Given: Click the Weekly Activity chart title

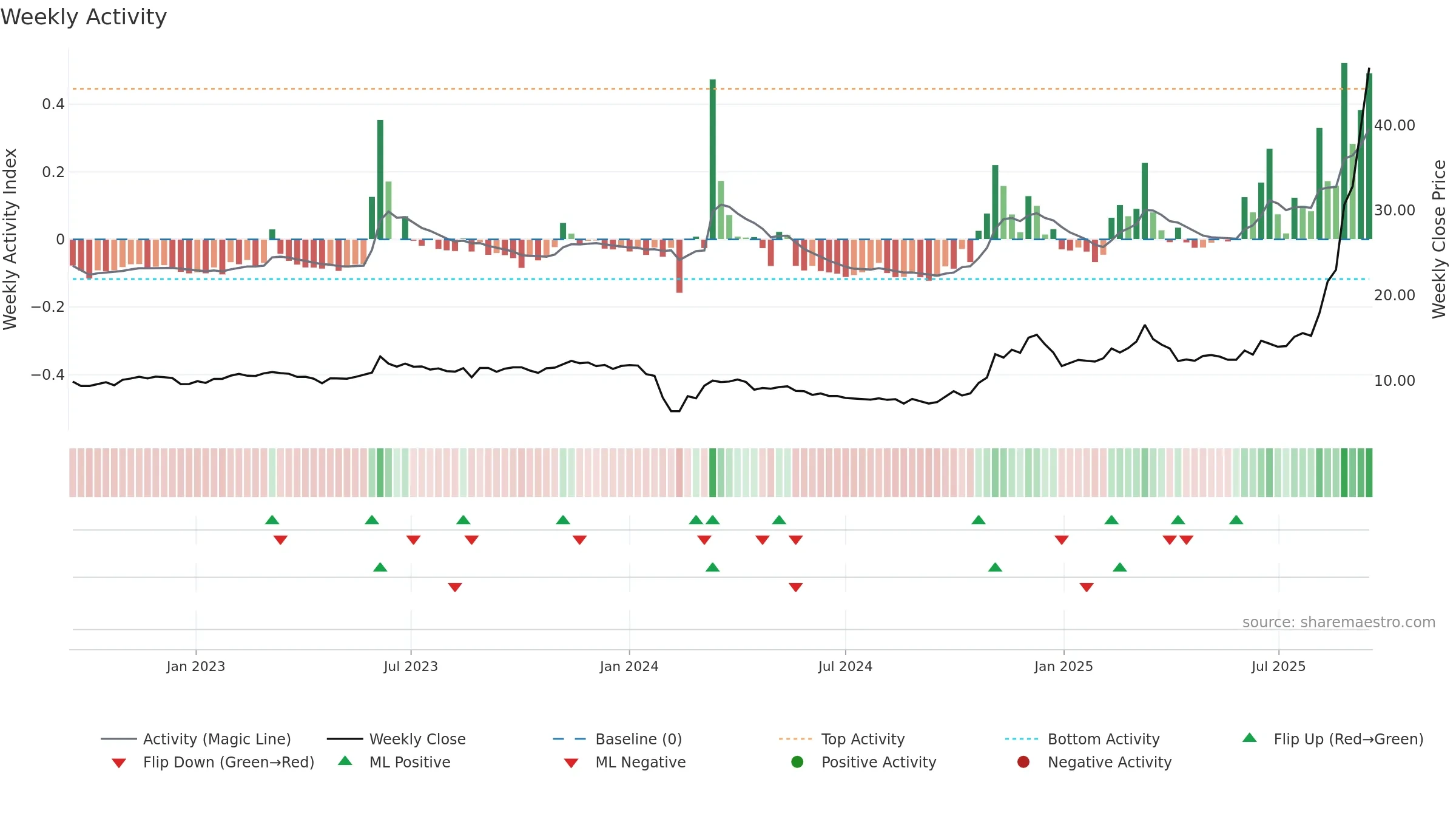Looking at the screenshot, I should (84, 17).
